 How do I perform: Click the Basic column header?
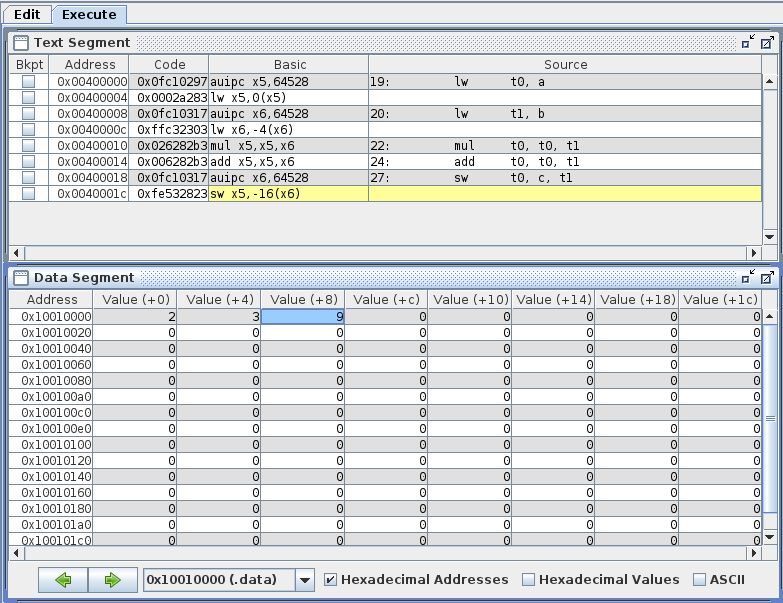point(289,65)
